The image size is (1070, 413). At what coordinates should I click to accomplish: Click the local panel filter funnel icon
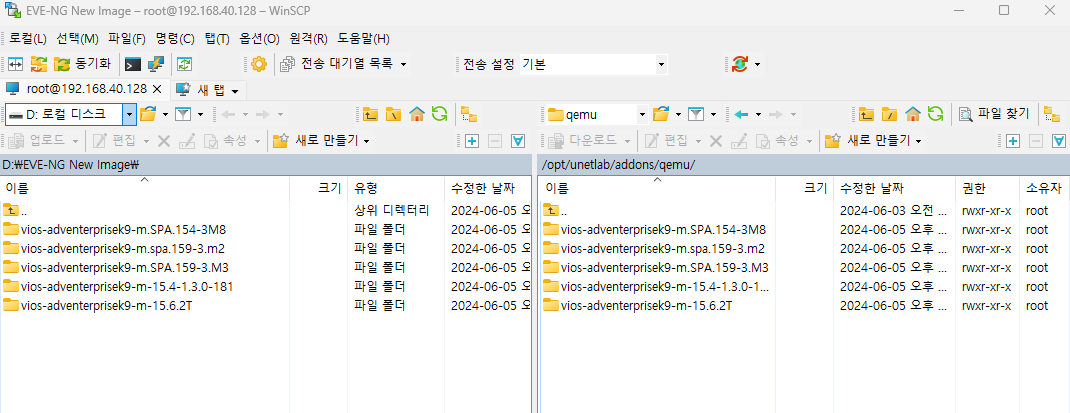click(x=184, y=114)
